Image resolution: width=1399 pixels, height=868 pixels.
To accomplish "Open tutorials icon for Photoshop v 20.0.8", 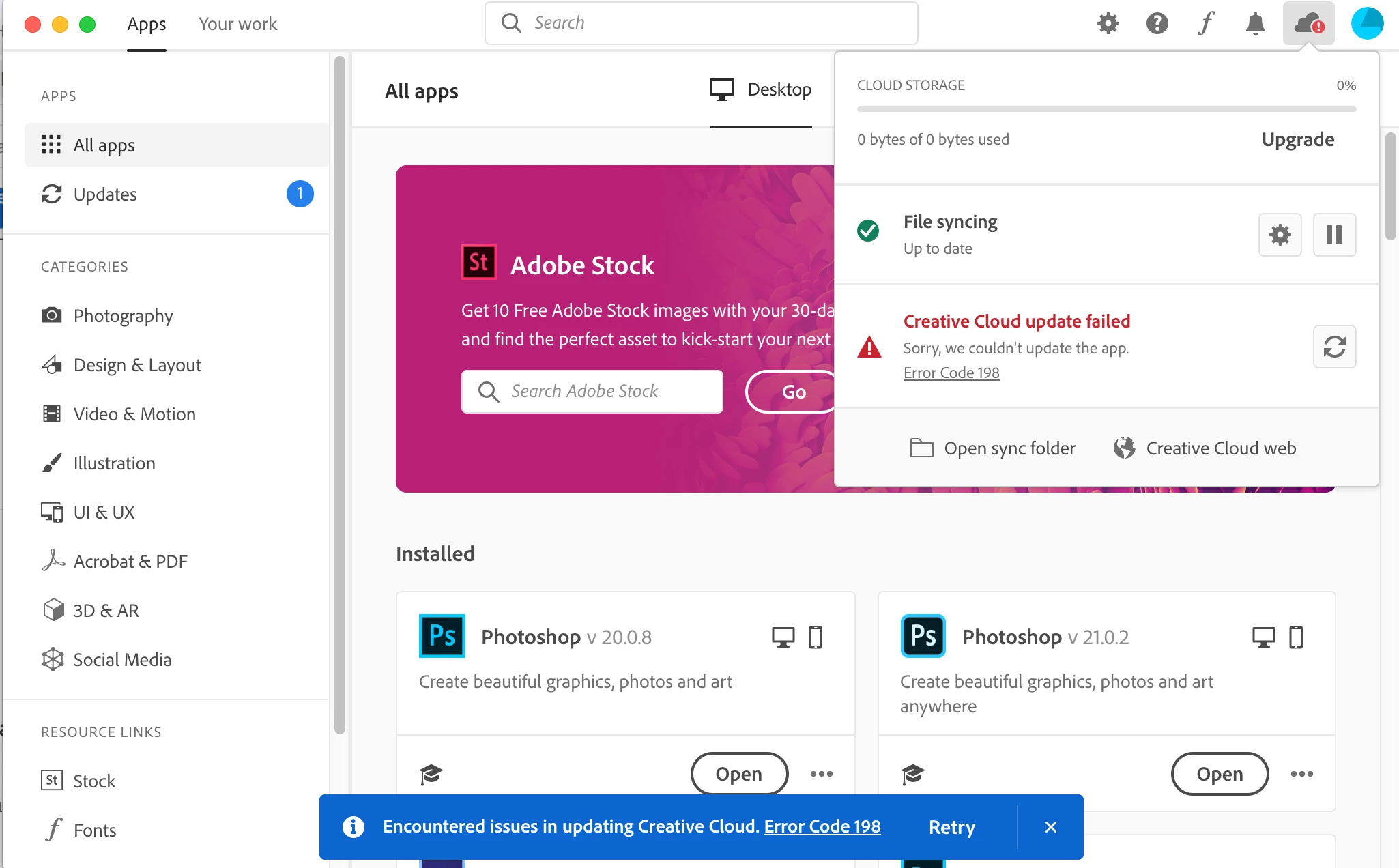I will pyautogui.click(x=431, y=774).
